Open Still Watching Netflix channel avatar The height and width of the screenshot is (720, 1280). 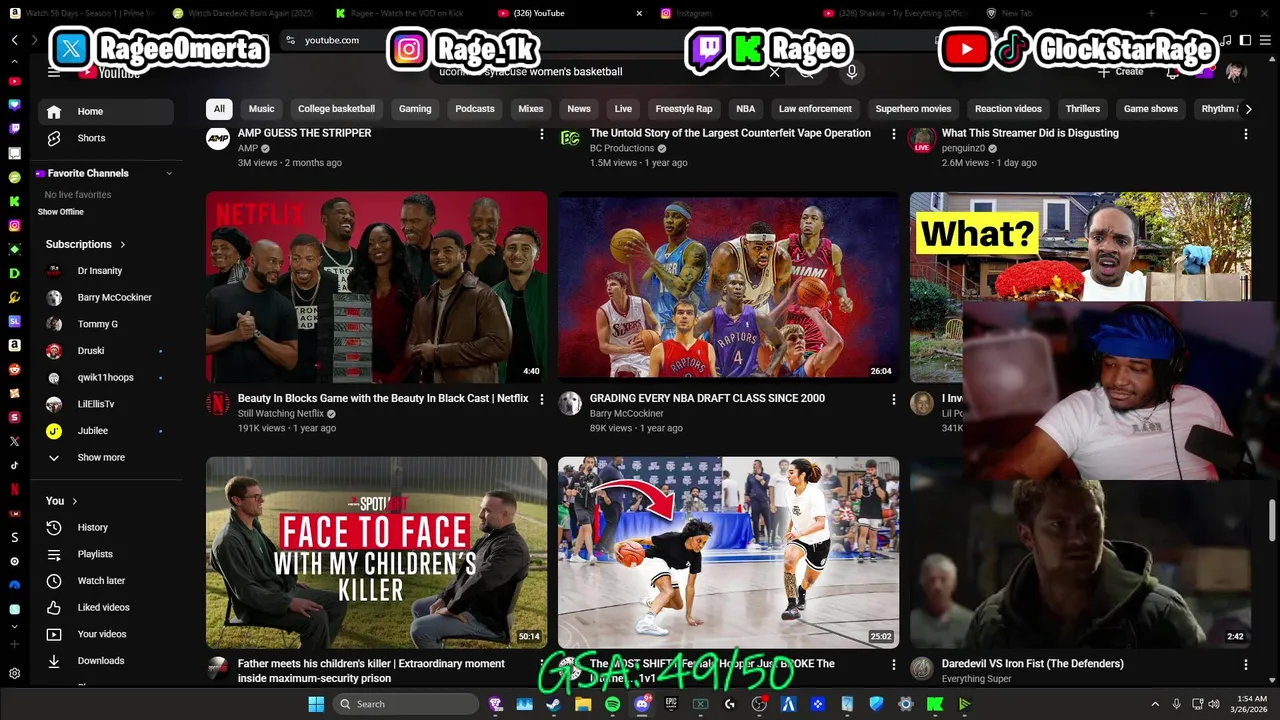(x=218, y=403)
